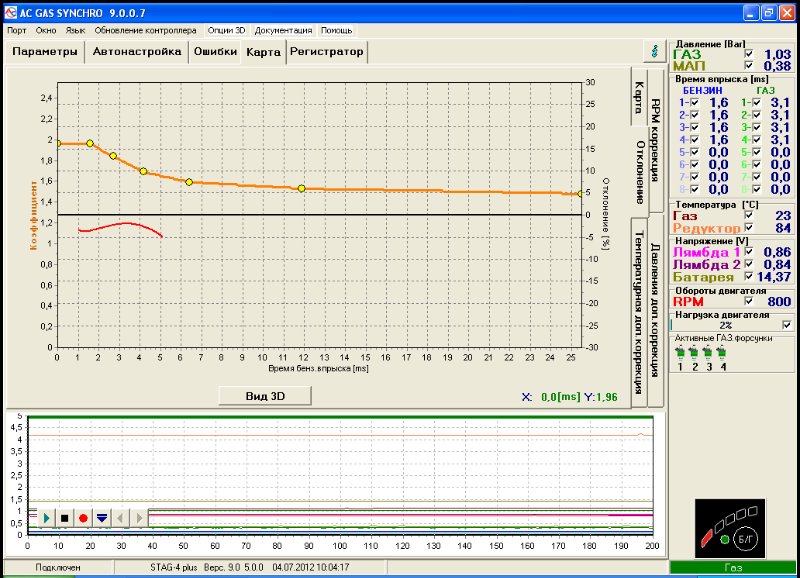Screen dimensions: 800x578
Task: Open the Порт menu
Action: pyautogui.click(x=17, y=31)
